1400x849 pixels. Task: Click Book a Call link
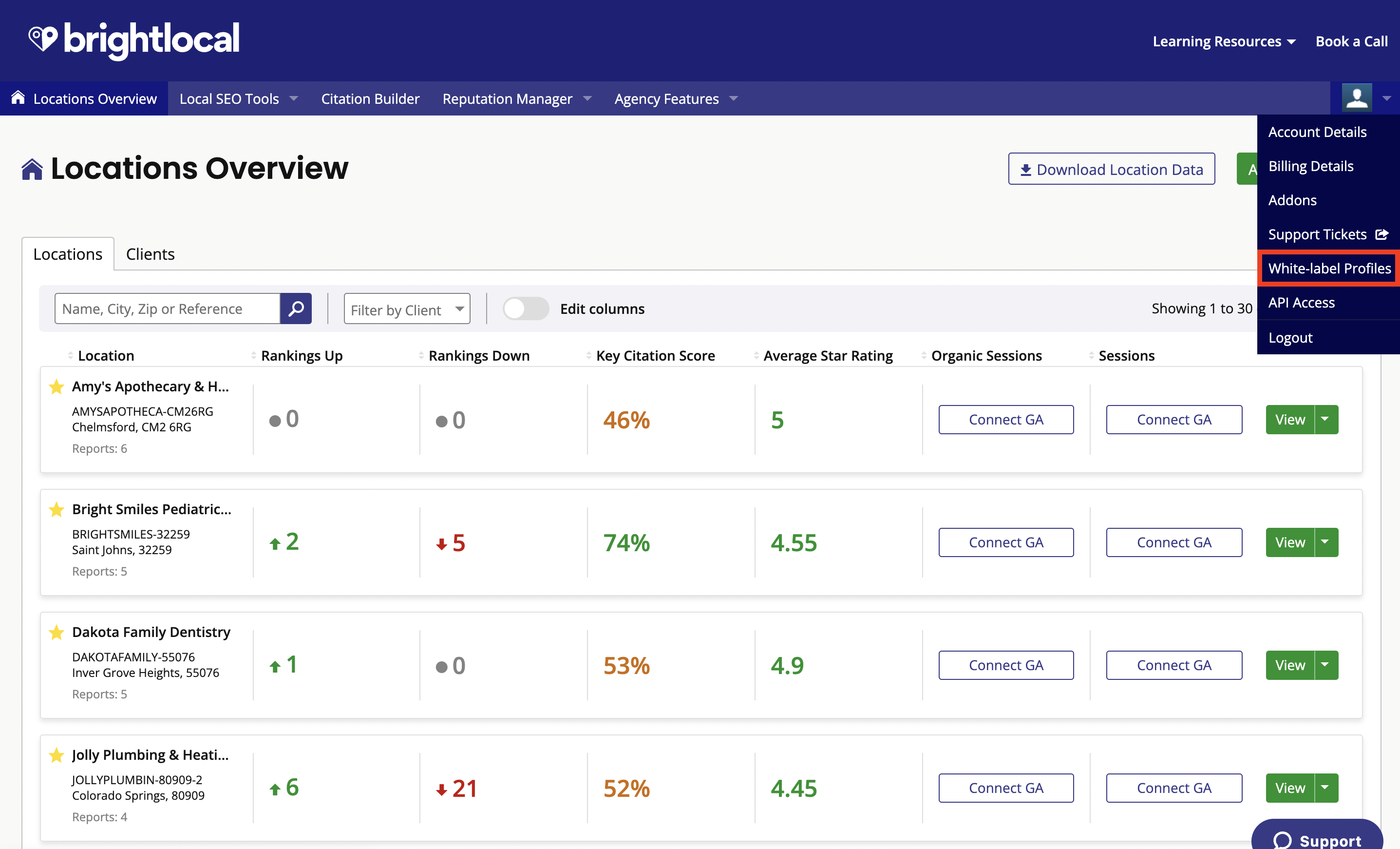click(x=1352, y=41)
